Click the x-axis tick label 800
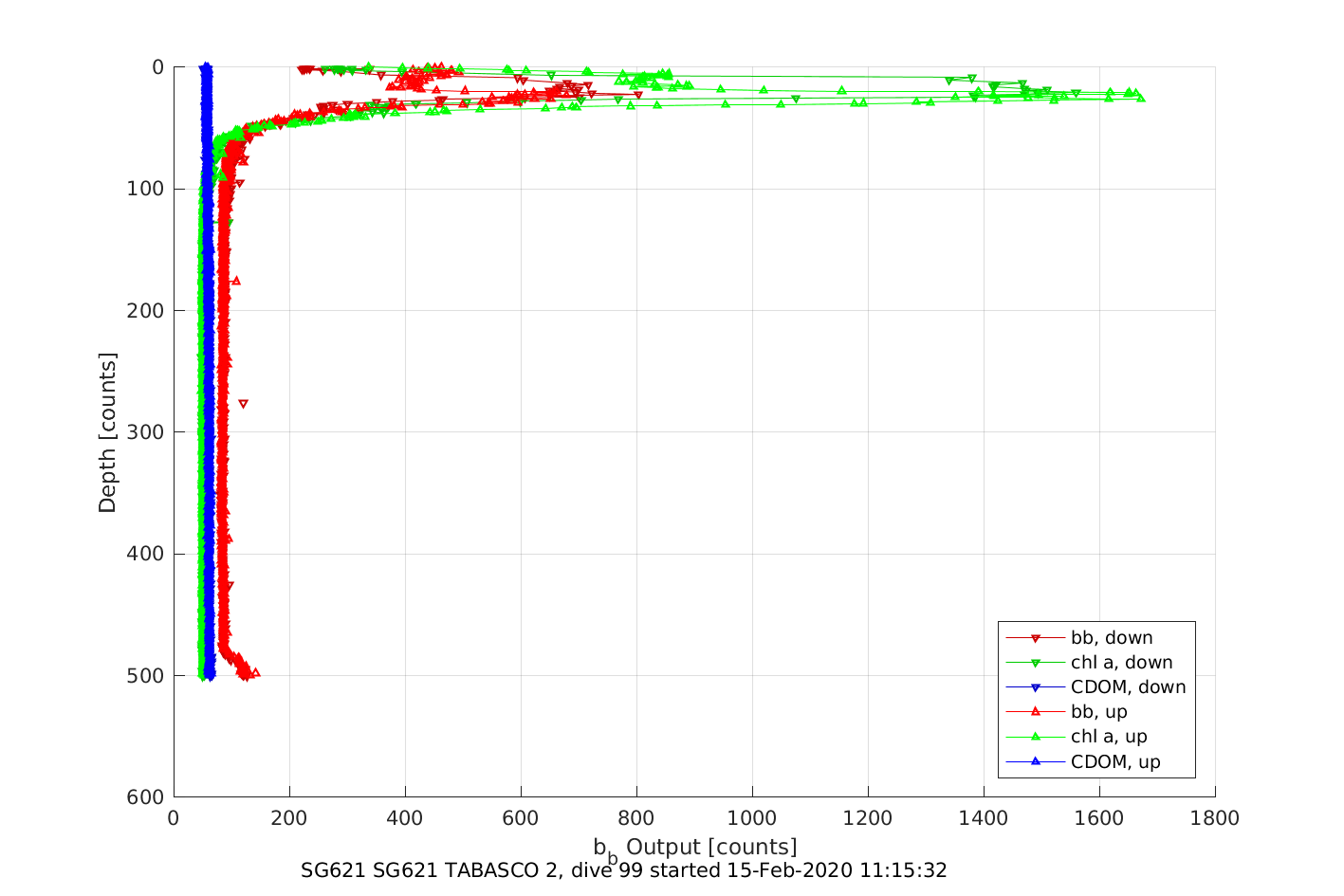The image size is (1344, 896). click(636, 818)
